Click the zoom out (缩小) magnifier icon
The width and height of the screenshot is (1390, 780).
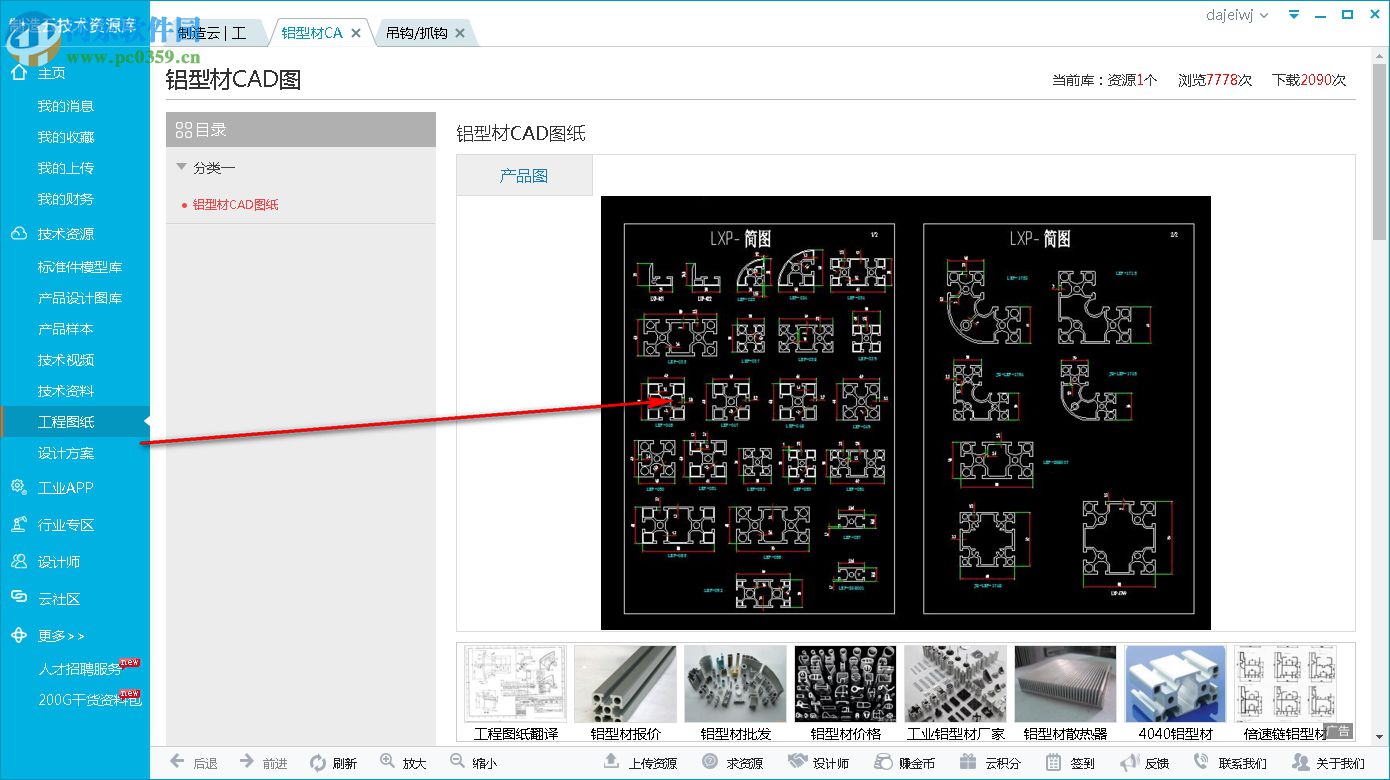458,762
